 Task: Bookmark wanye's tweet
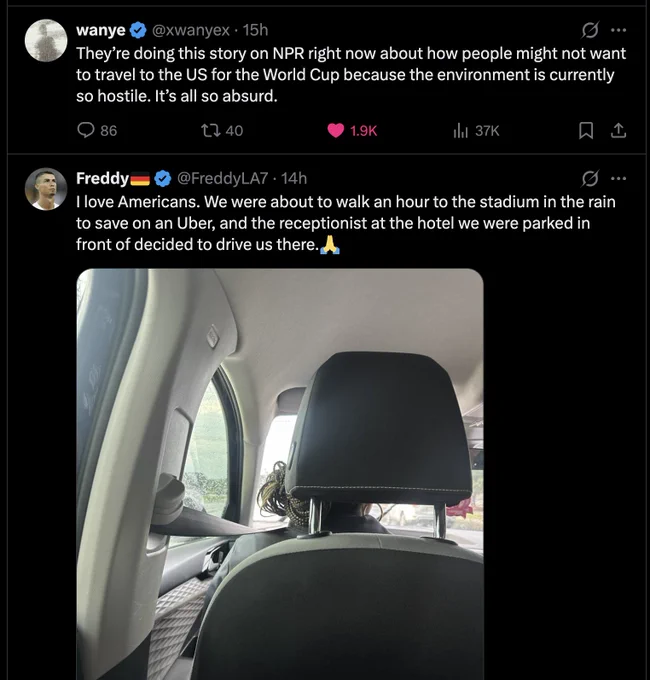[586, 130]
